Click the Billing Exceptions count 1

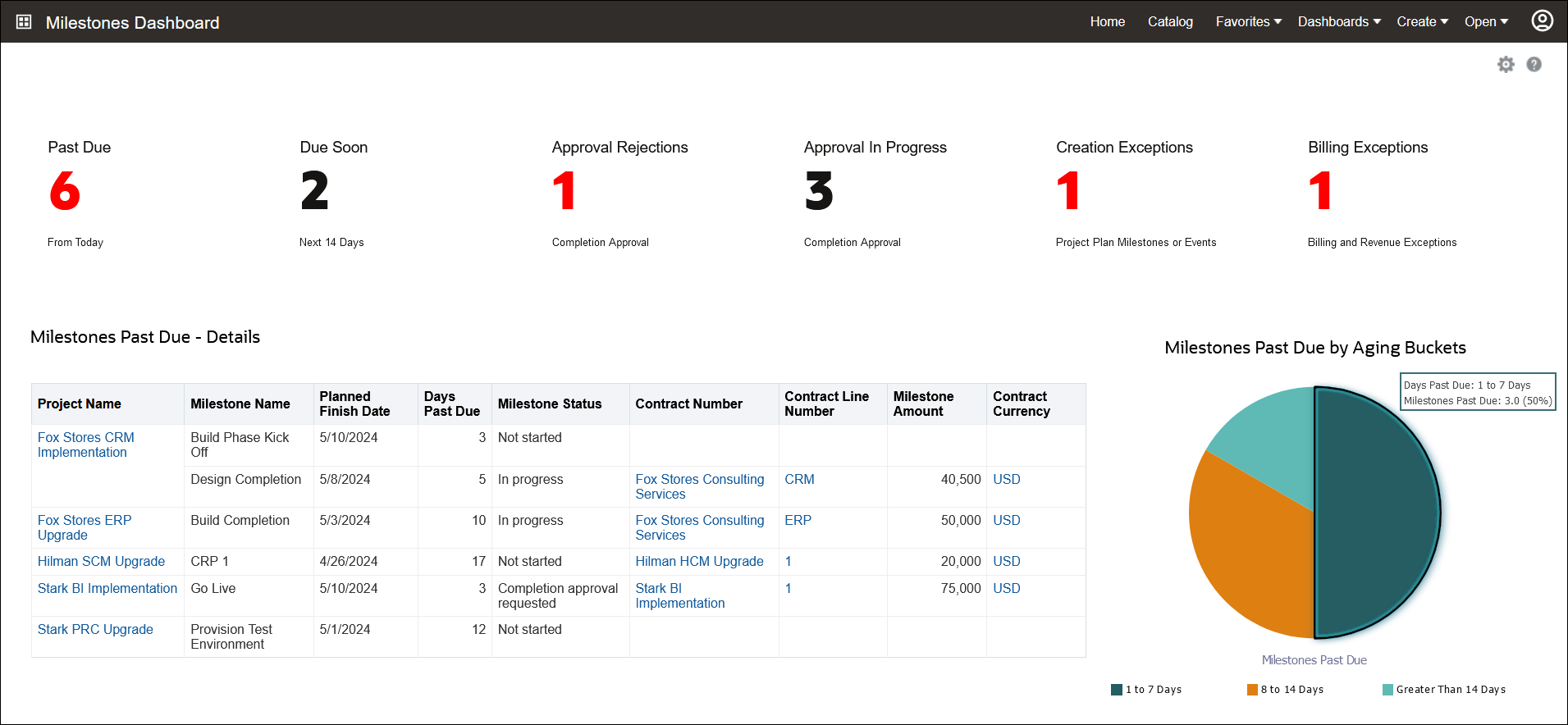(1320, 190)
